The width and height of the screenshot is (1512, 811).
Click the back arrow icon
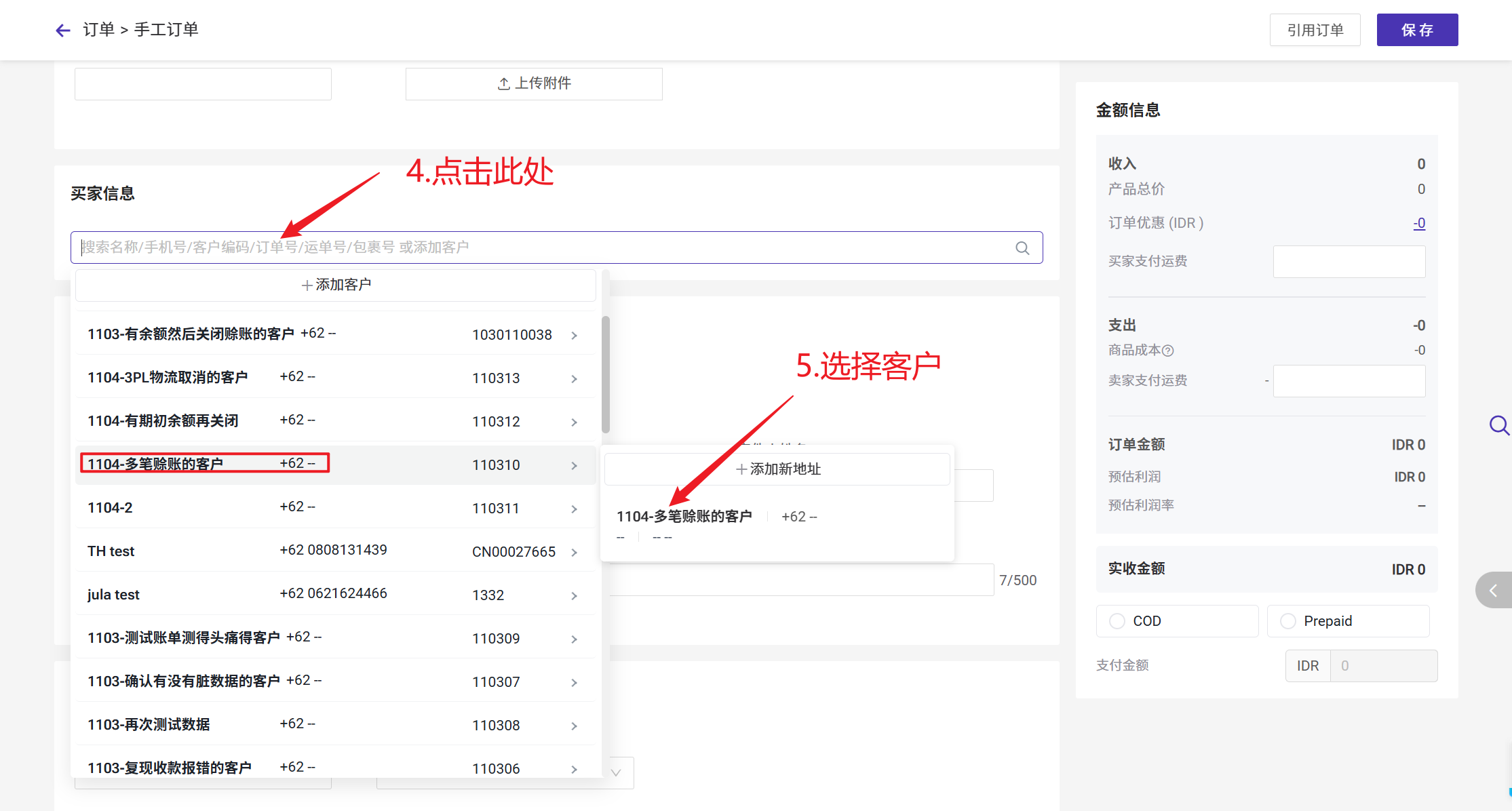63,30
